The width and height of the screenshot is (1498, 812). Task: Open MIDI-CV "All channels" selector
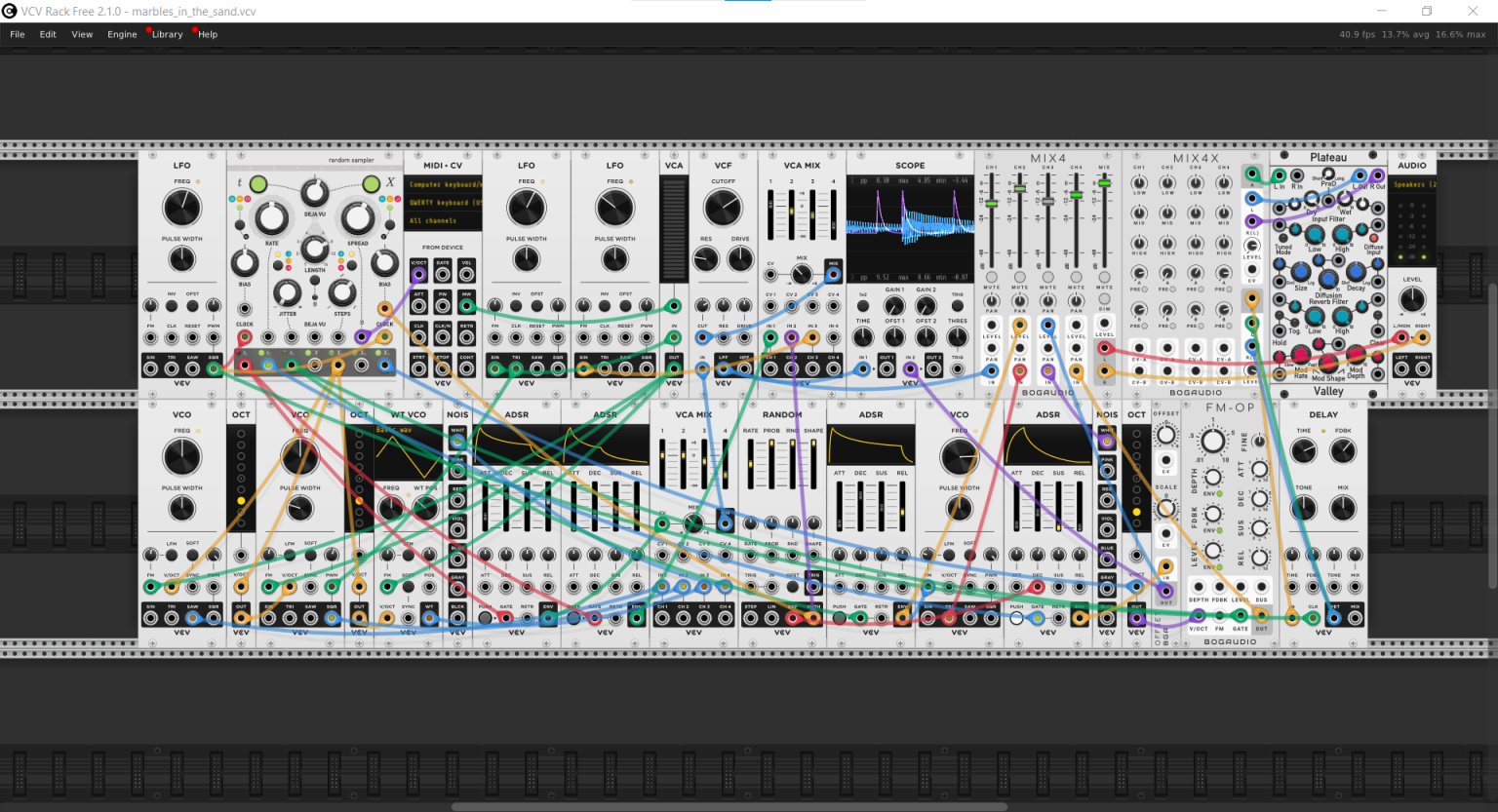444,221
